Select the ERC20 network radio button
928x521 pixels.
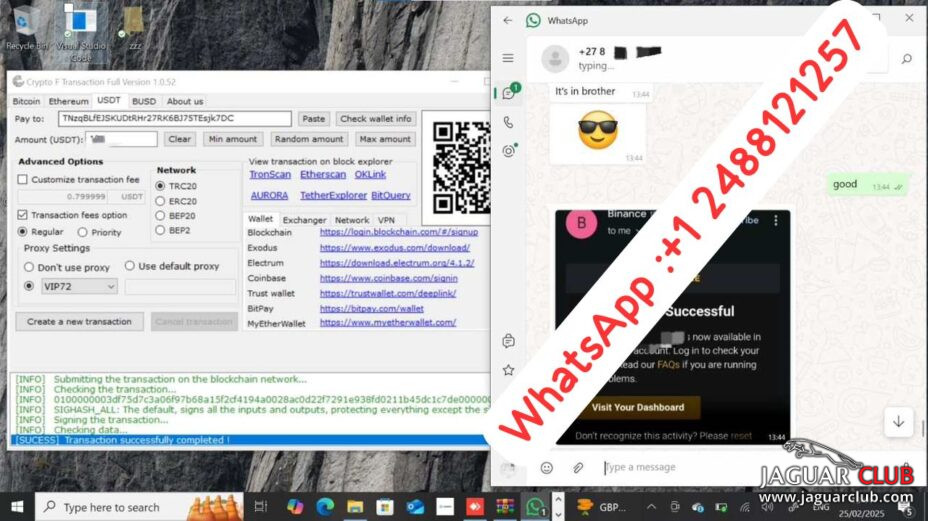tap(160, 201)
